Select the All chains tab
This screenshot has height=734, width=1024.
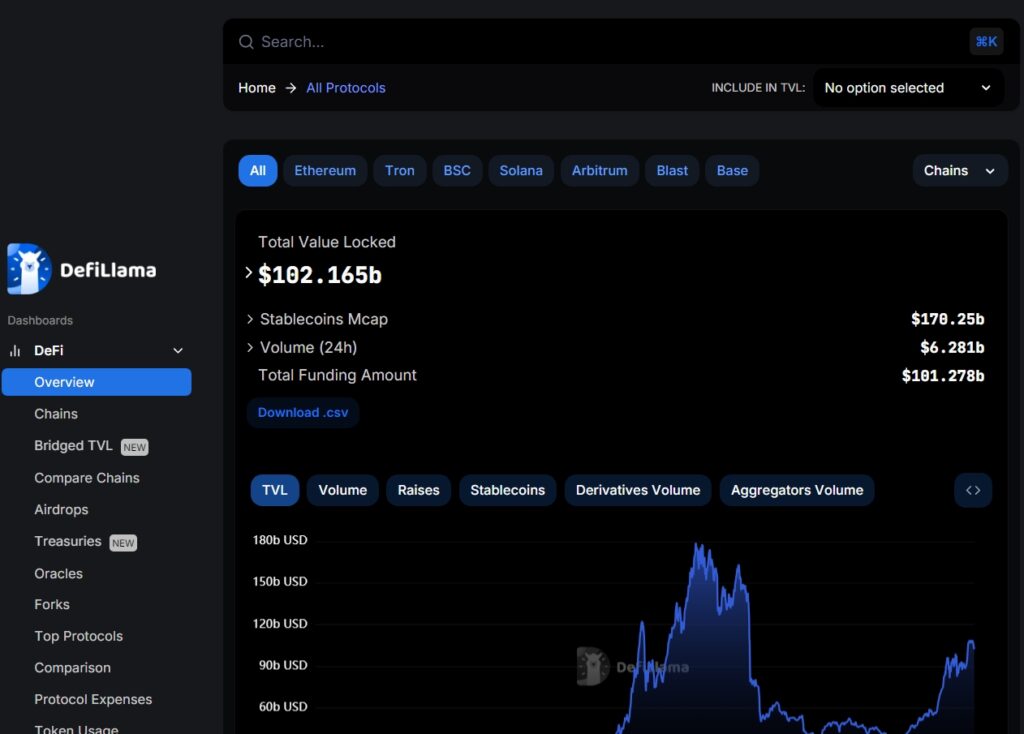click(258, 170)
